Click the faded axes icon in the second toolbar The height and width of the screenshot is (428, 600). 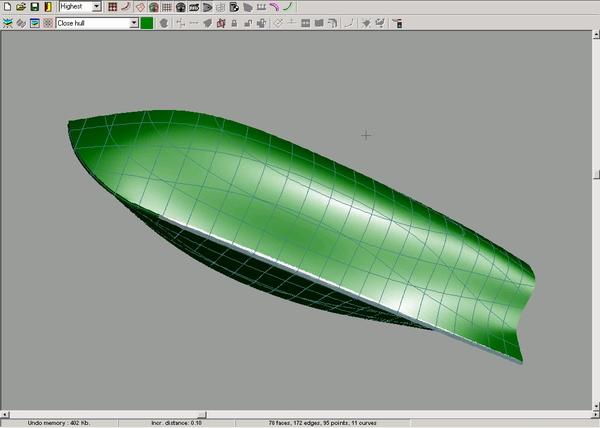181,23
